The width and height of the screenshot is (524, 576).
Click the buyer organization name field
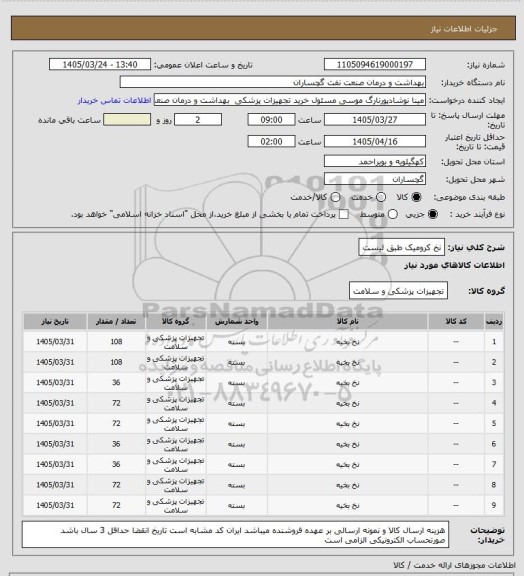coord(273,82)
